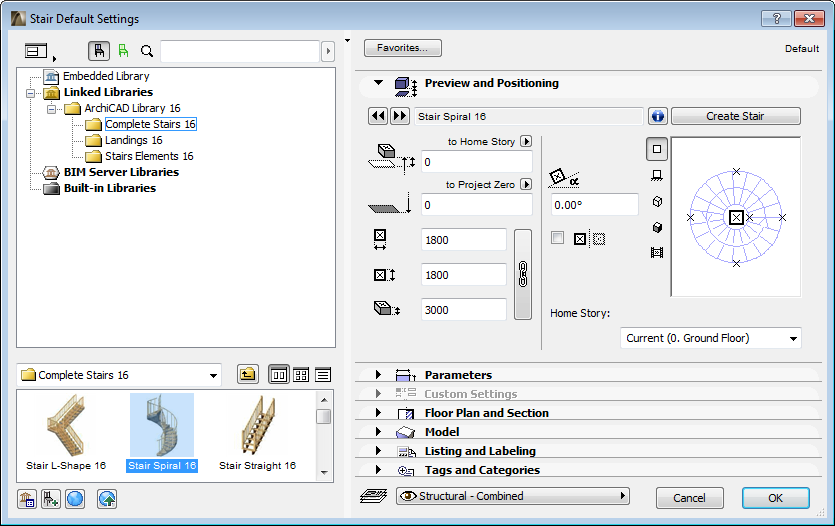This screenshot has width=835, height=526.
Task: Click the home story elevation field
Action: [x=477, y=162]
